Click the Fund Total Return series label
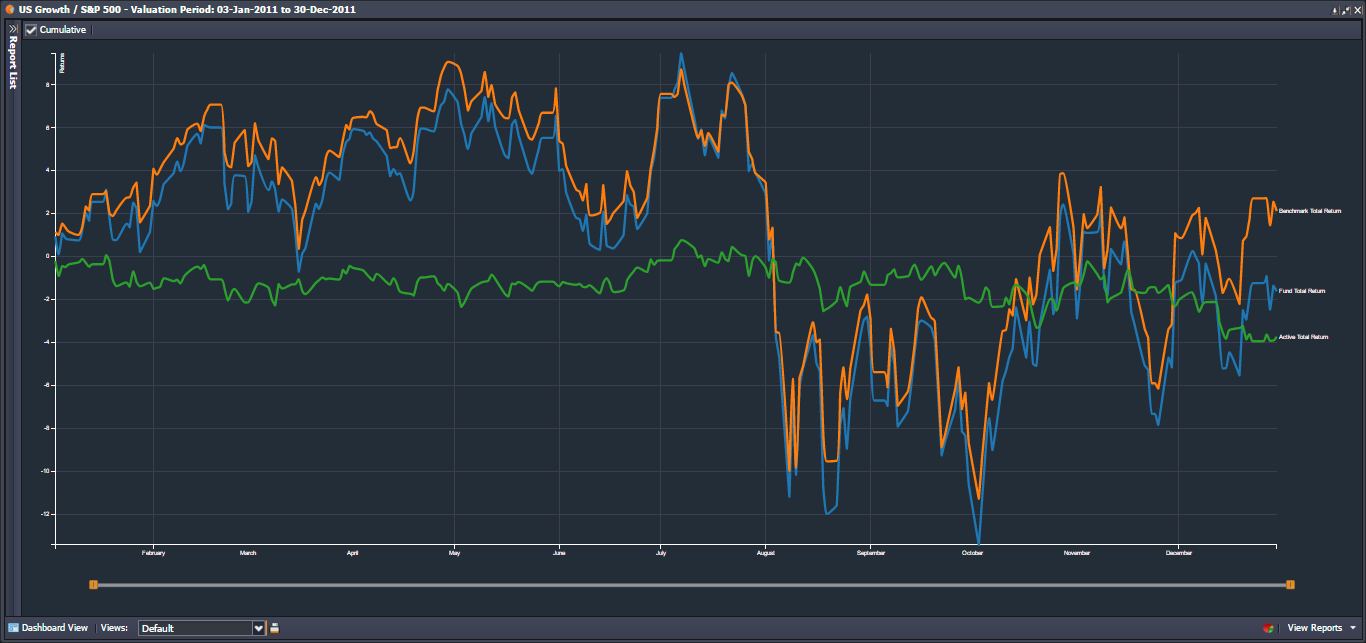 point(1301,291)
